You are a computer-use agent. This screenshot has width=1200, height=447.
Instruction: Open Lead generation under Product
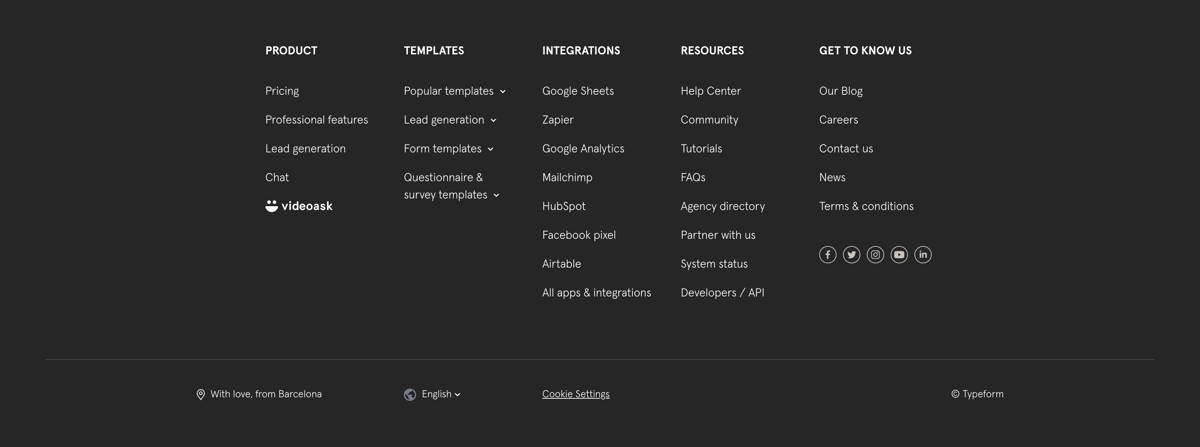click(305, 149)
